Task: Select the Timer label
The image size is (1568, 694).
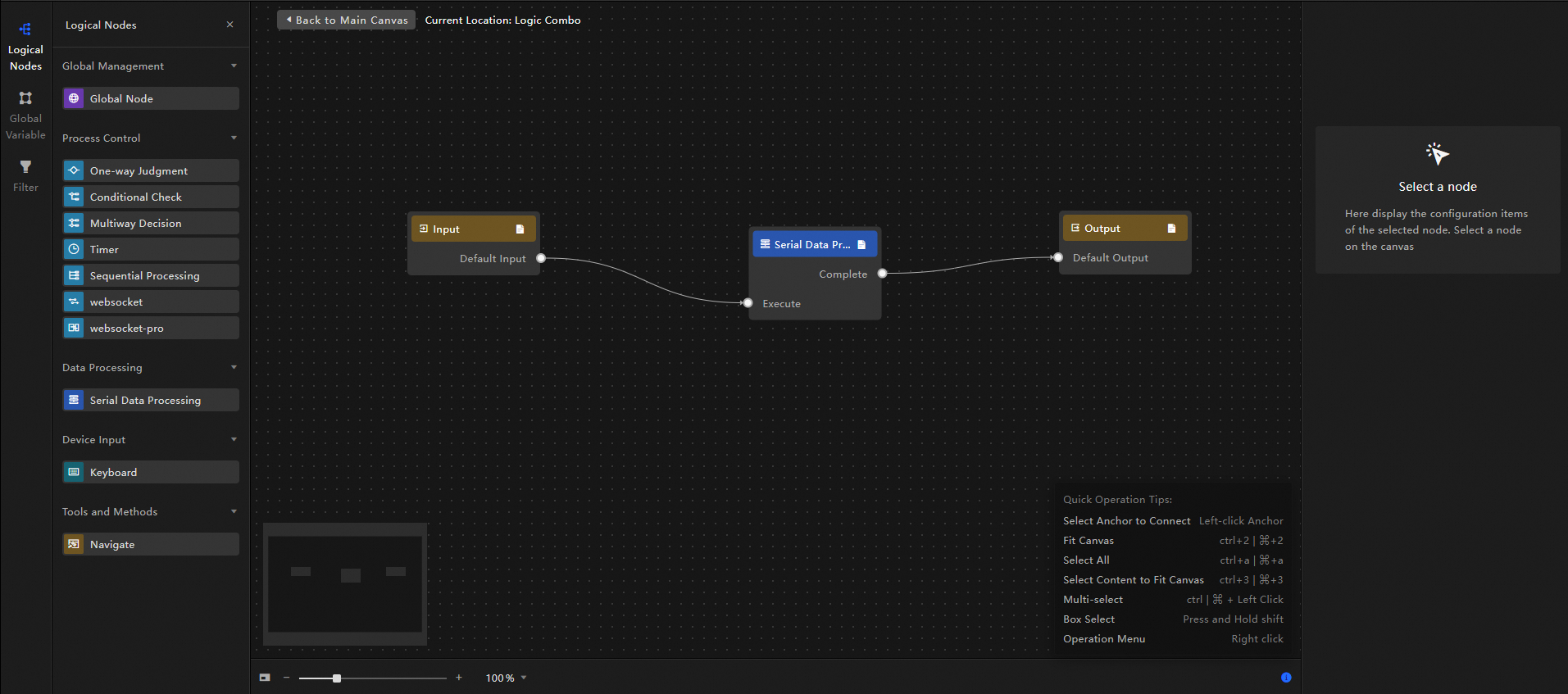Action: pos(104,249)
